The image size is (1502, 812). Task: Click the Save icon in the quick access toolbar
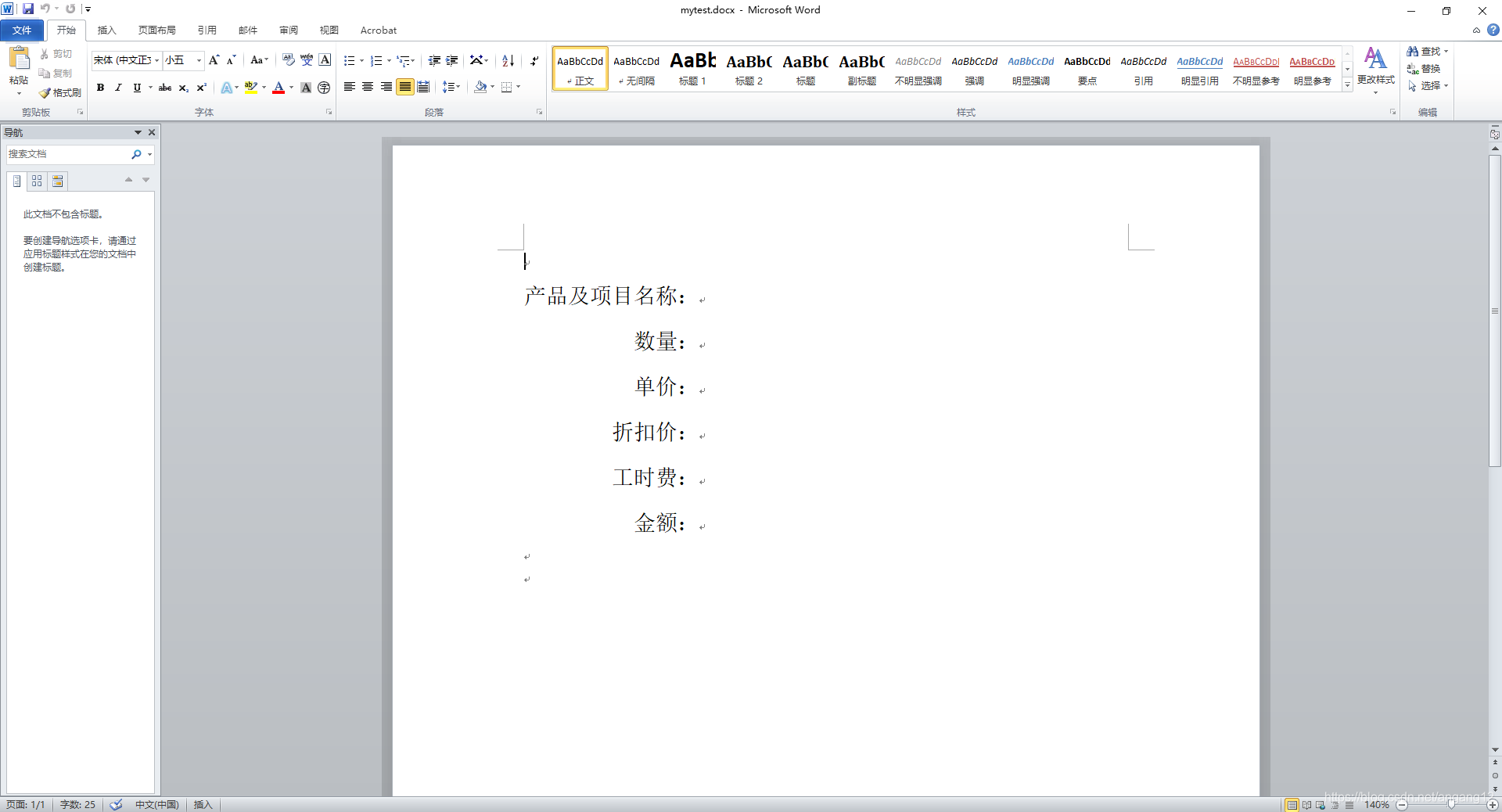point(28,9)
